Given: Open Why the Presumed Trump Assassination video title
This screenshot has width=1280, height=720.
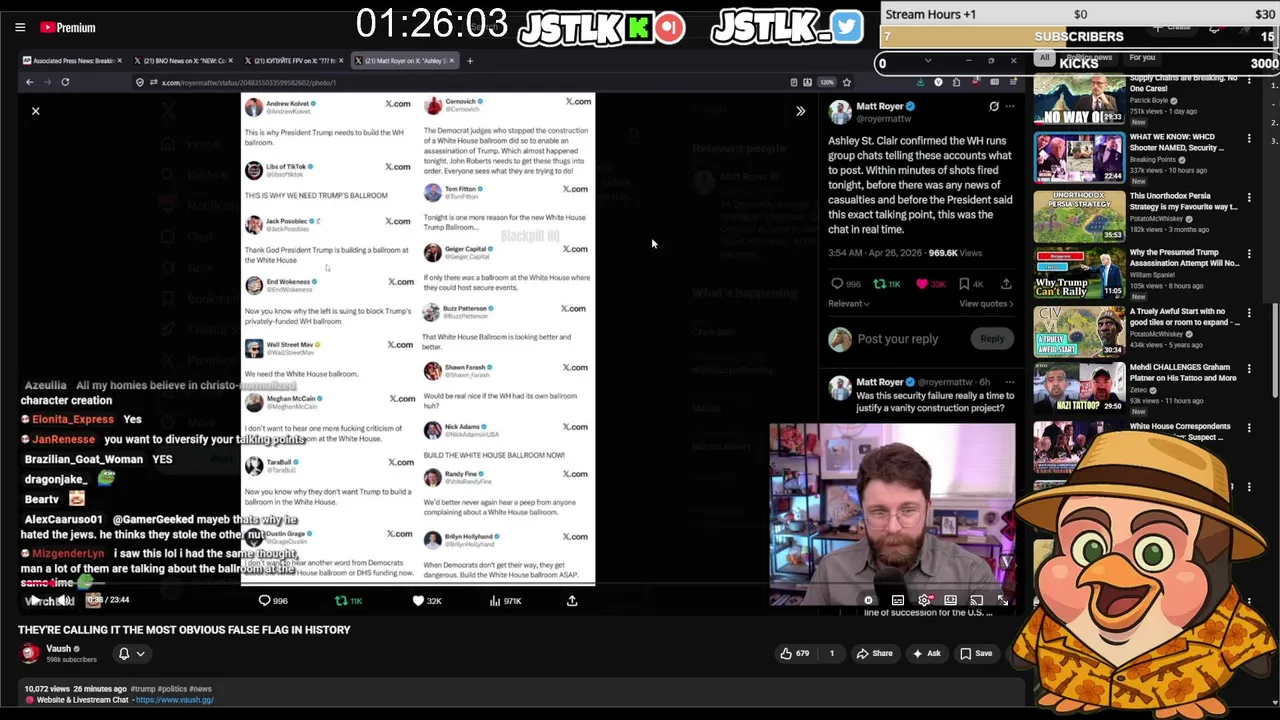Looking at the screenshot, I should [x=1184, y=258].
